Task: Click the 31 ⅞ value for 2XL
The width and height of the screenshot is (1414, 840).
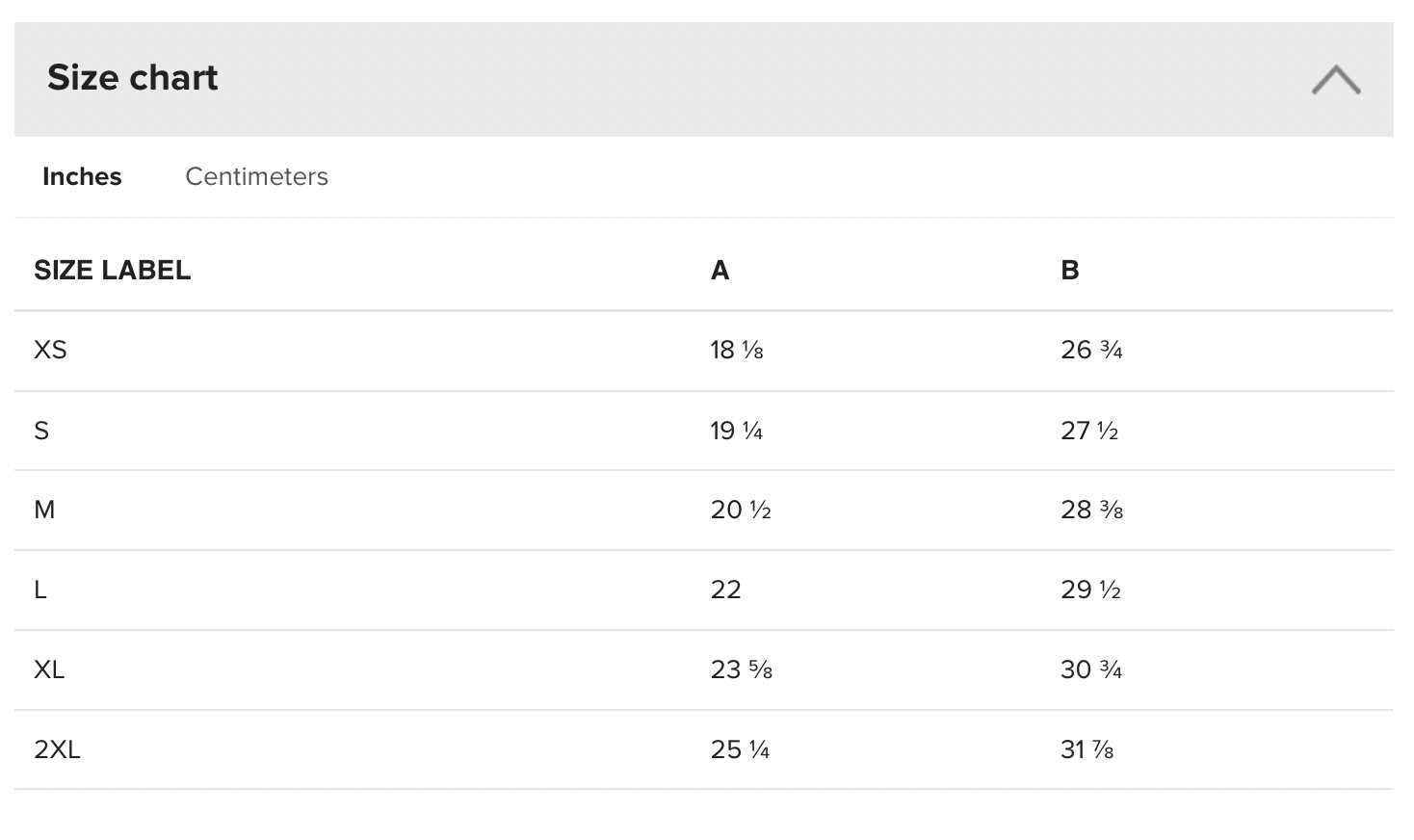Action: (1087, 749)
